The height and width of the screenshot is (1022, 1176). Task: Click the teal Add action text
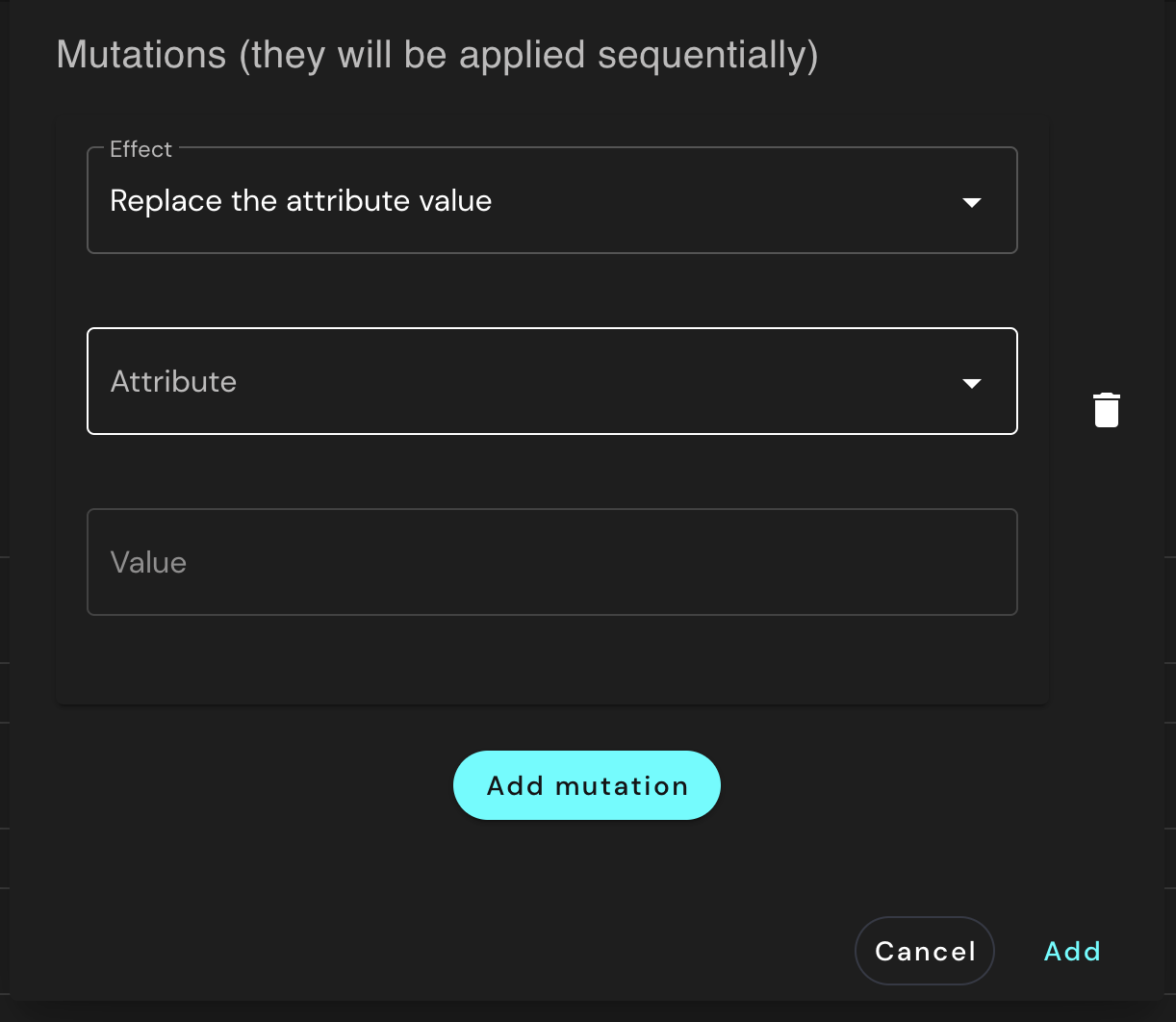[1071, 951]
